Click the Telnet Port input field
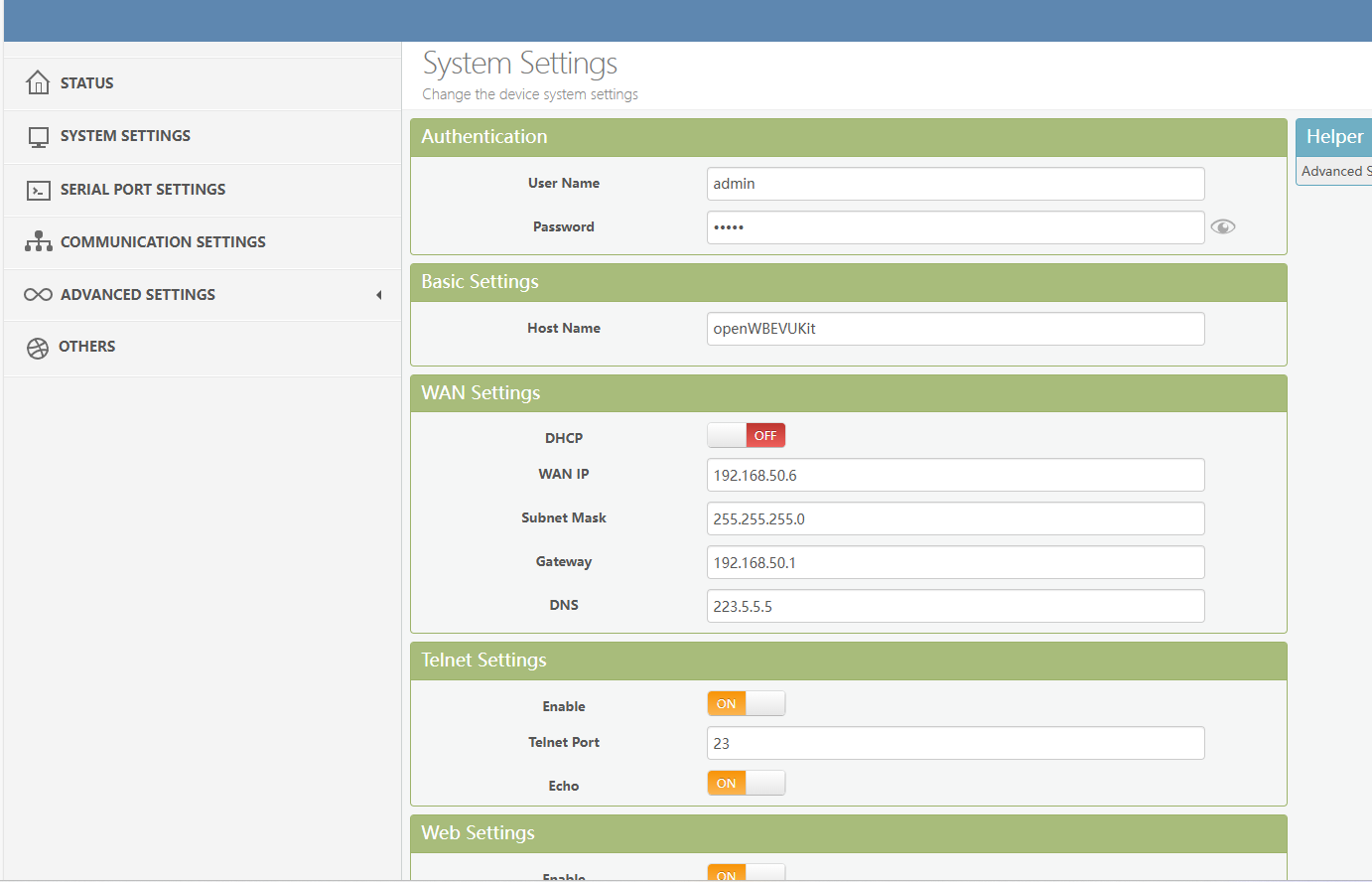Screen dimensions: 1372x882 (x=956, y=743)
